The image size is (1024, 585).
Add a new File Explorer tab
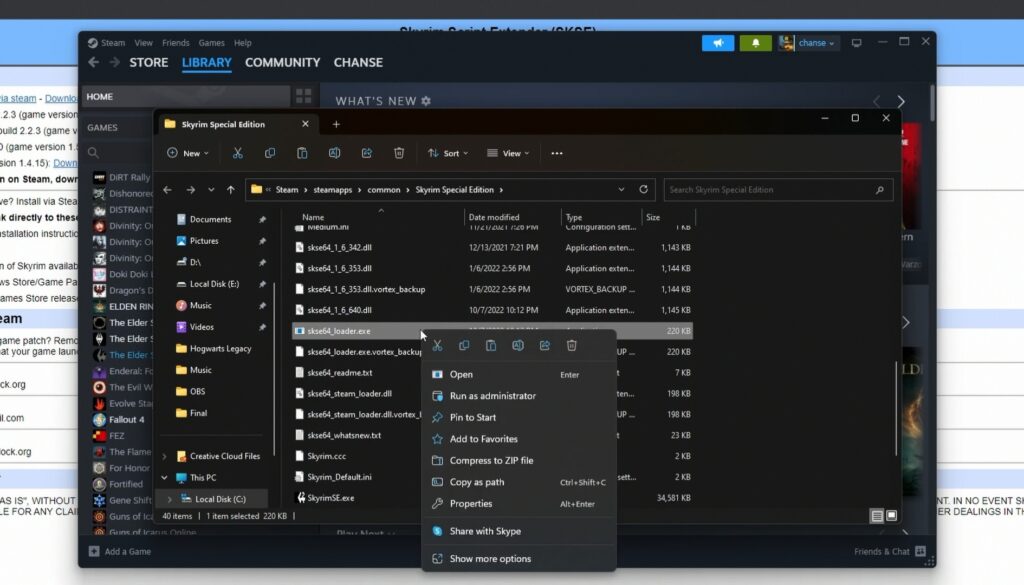click(x=336, y=124)
